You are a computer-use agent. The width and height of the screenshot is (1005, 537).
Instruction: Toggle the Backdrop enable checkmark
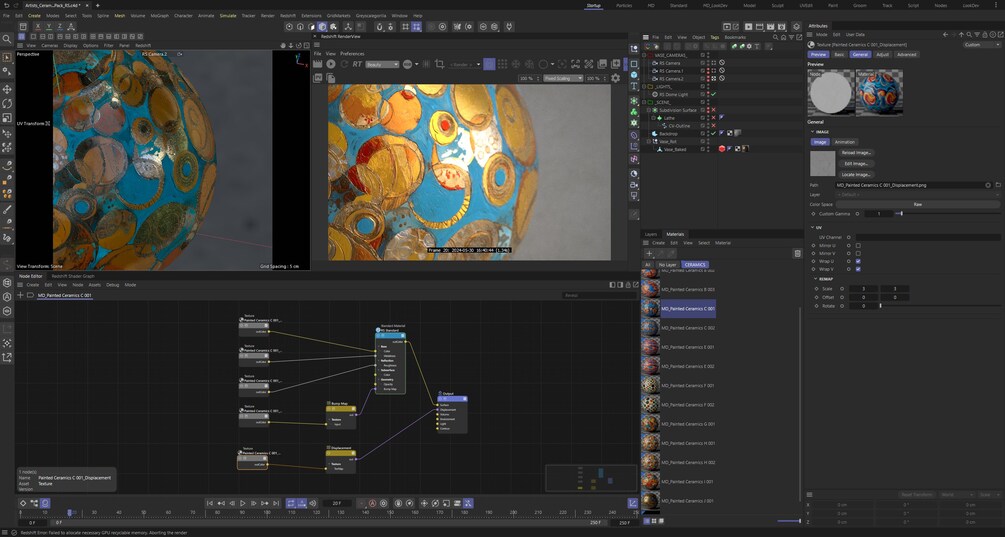(x=713, y=134)
